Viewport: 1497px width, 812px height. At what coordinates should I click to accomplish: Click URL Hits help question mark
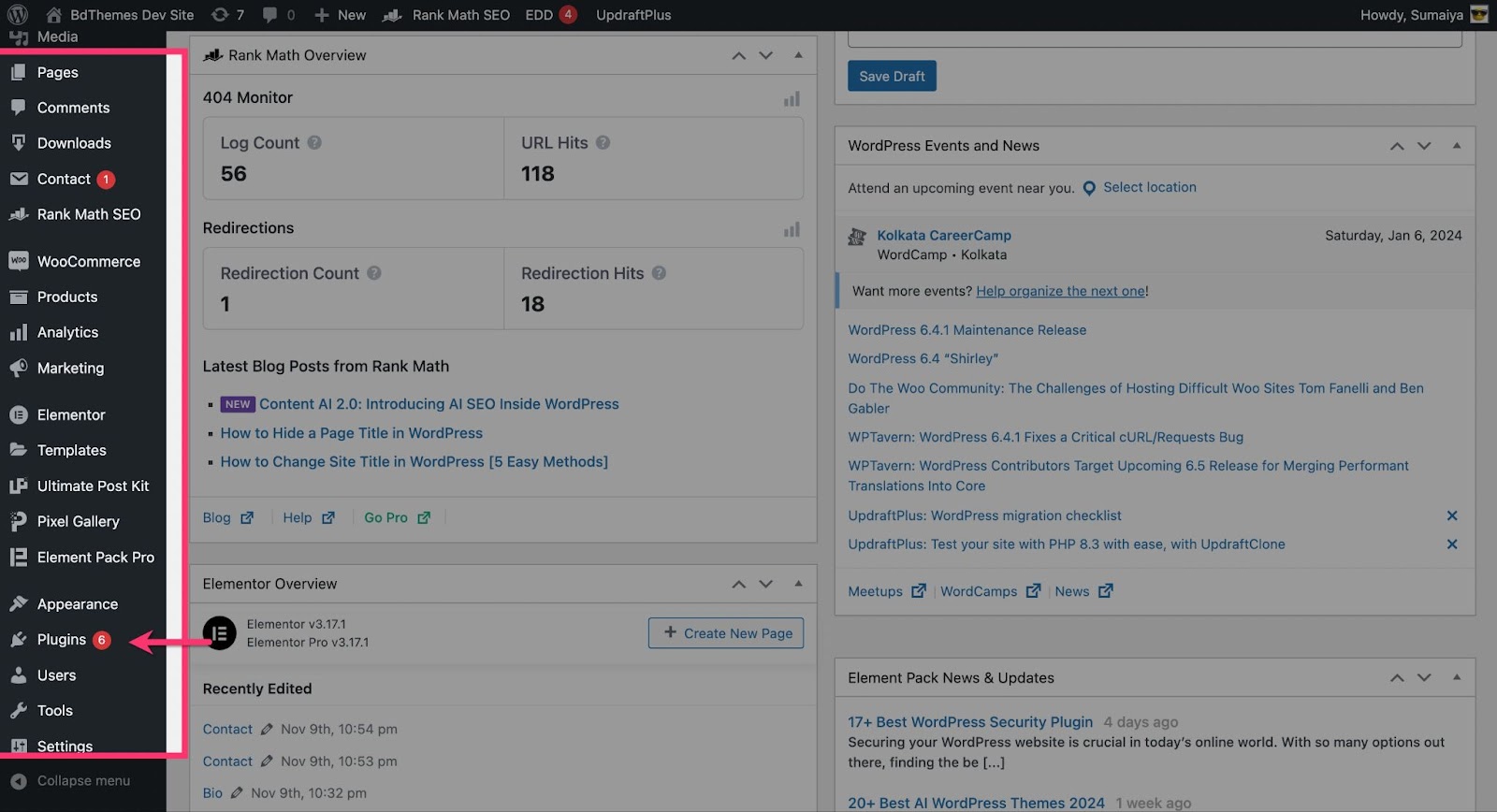point(603,143)
